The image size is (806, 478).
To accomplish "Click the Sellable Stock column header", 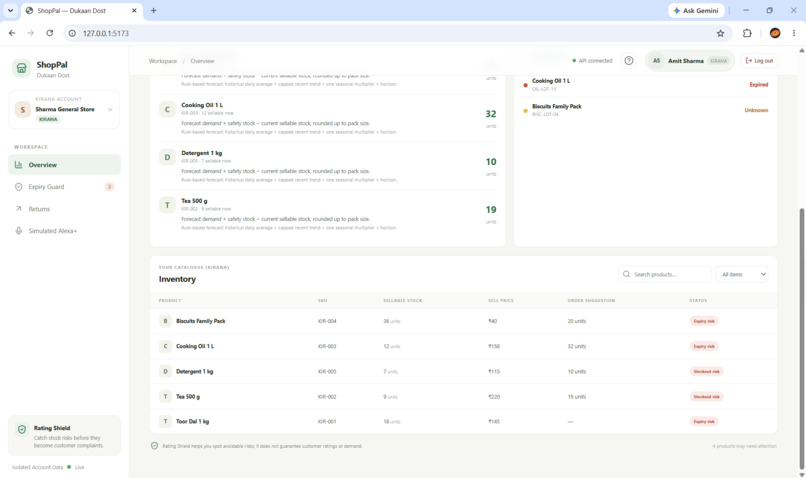I will tap(402, 300).
